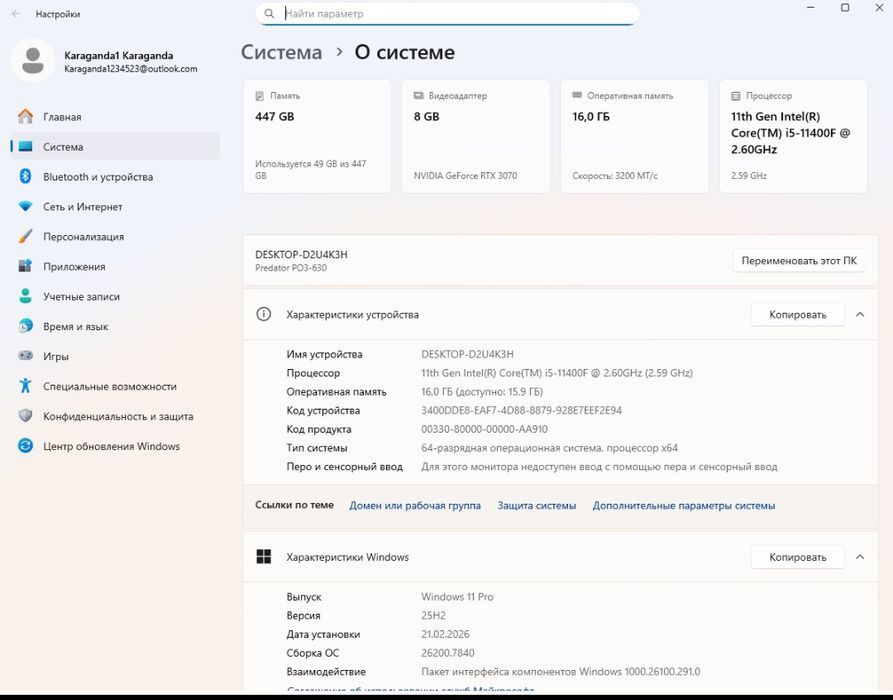This screenshot has width=893, height=700.
Task: Copy device specifications with Копировать button
Action: [797, 315]
